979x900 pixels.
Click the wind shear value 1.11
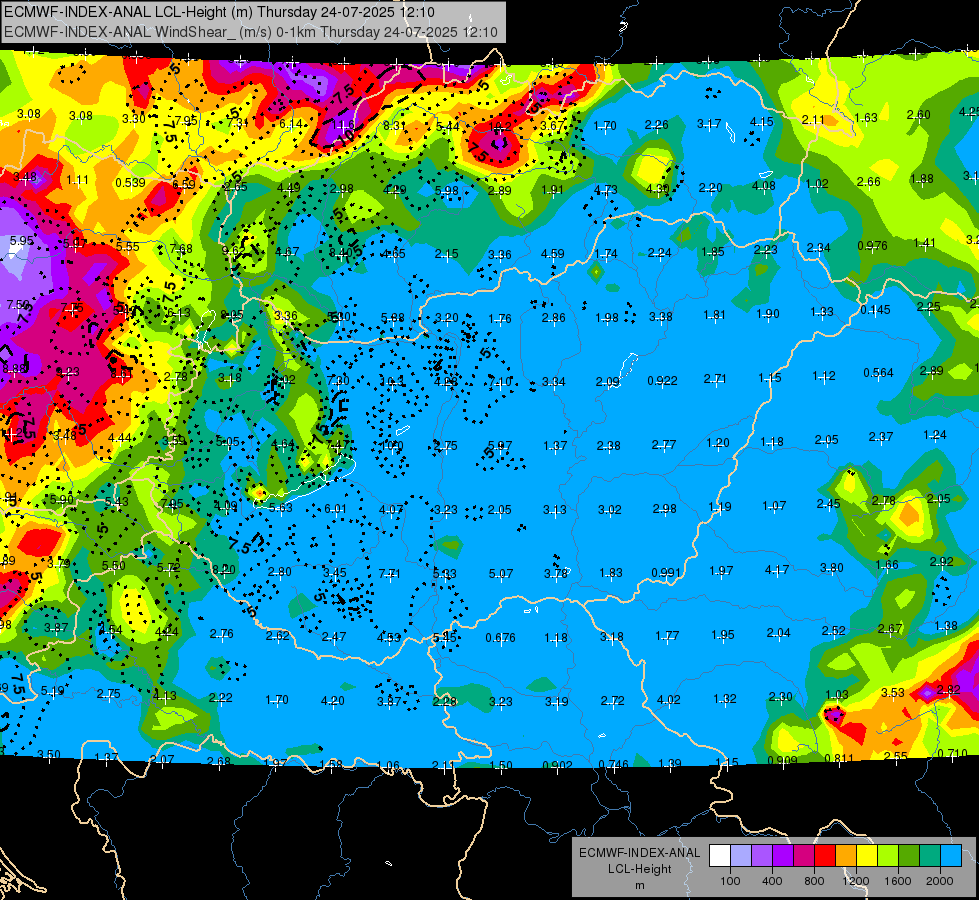click(77, 180)
